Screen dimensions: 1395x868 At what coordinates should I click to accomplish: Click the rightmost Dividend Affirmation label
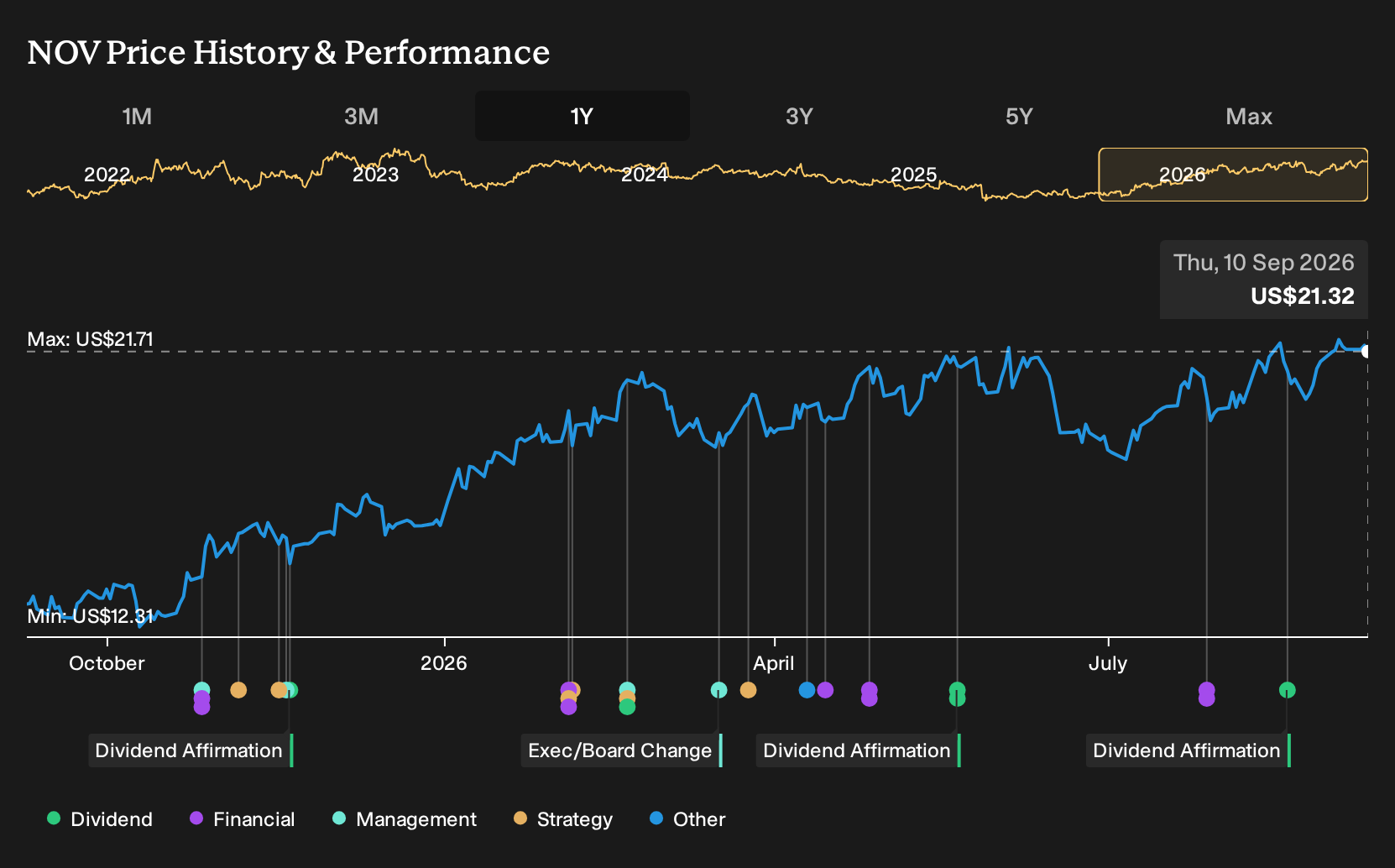click(x=1187, y=750)
